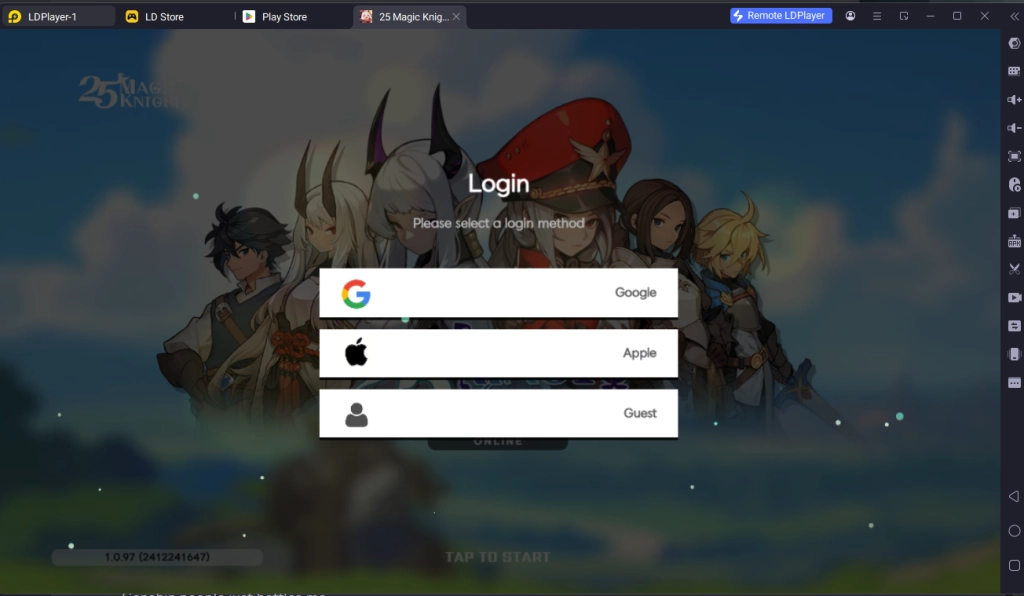Image resolution: width=1024 pixels, height=596 pixels.
Task: Open the LD Store tab
Action: point(155,16)
